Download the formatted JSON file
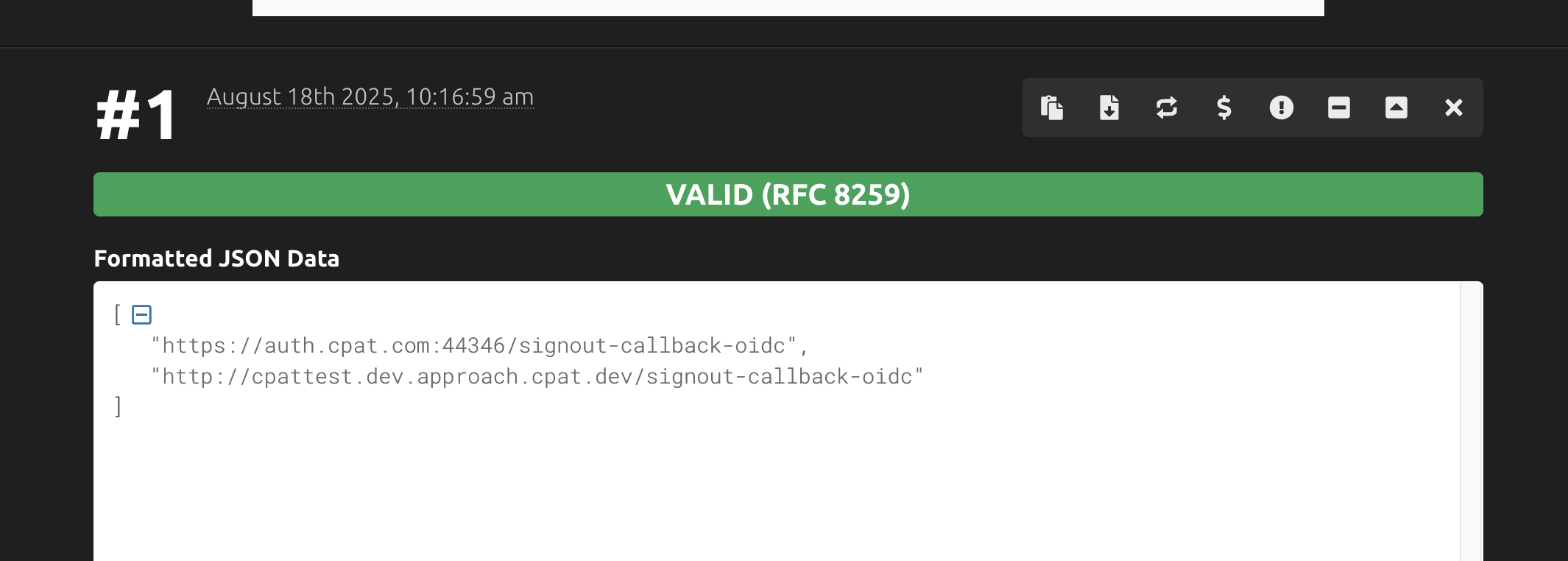Image resolution: width=1568 pixels, height=561 pixels. pyautogui.click(x=1109, y=107)
